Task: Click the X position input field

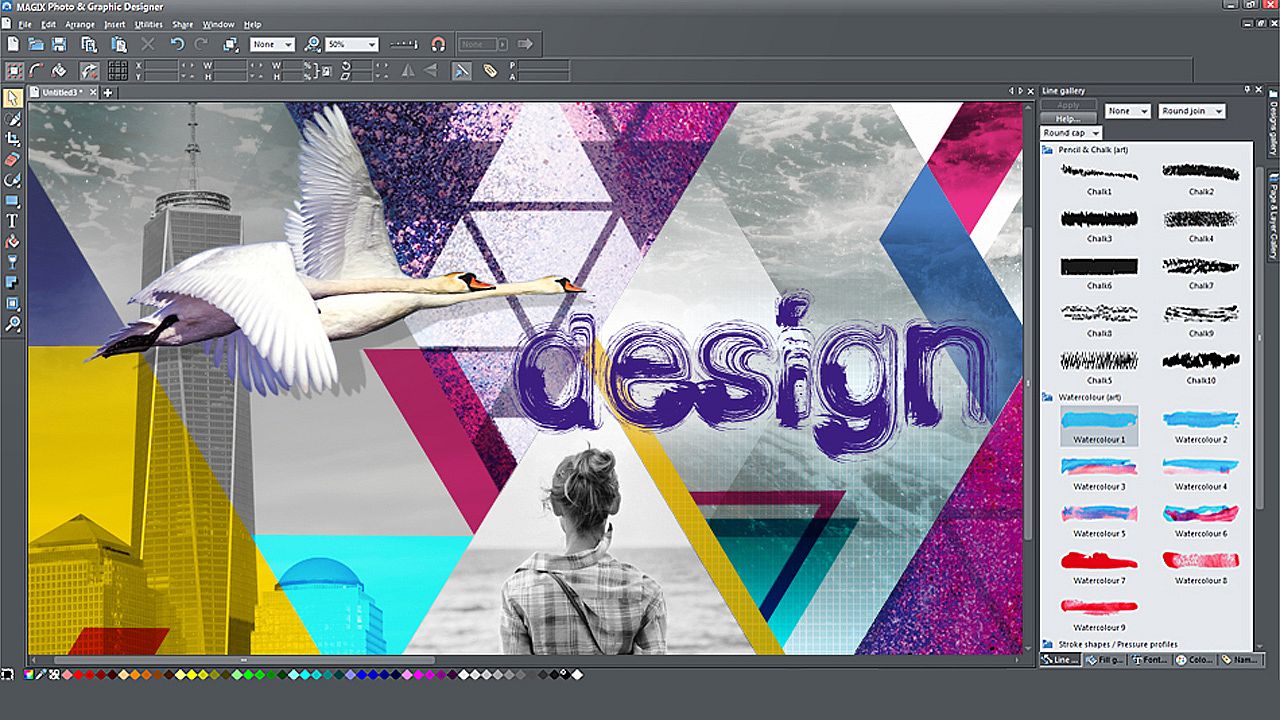Action: point(162,65)
